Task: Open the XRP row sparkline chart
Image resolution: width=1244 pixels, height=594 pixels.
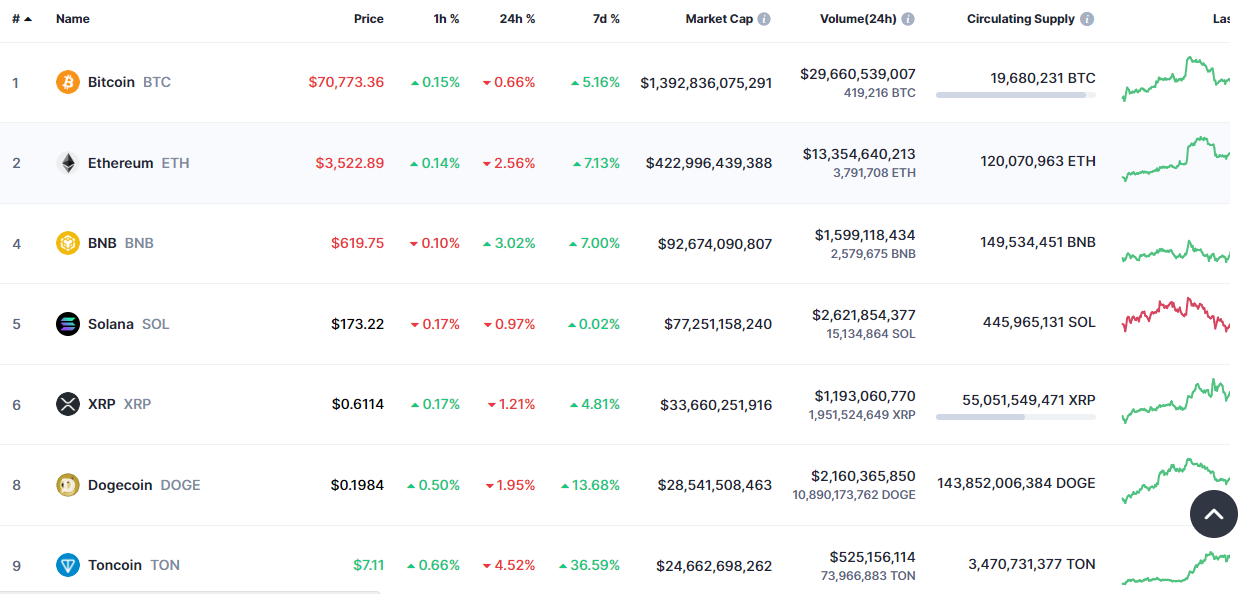Action: pyautogui.click(x=1176, y=401)
